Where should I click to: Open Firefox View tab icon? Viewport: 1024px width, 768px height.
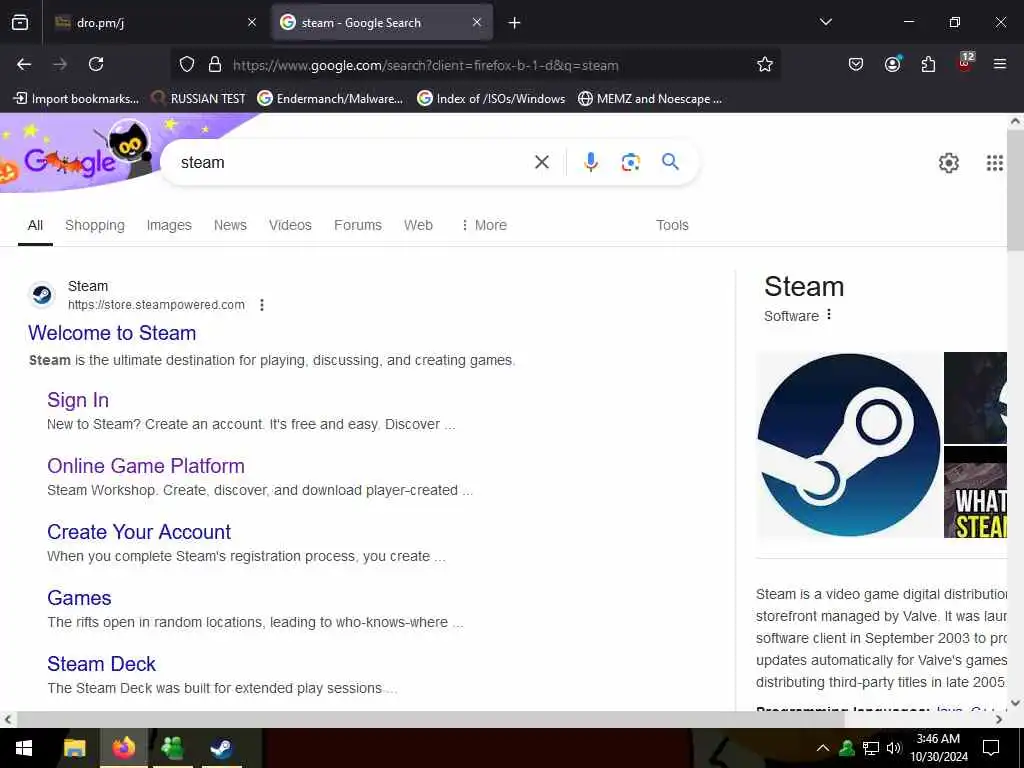tap(20, 22)
